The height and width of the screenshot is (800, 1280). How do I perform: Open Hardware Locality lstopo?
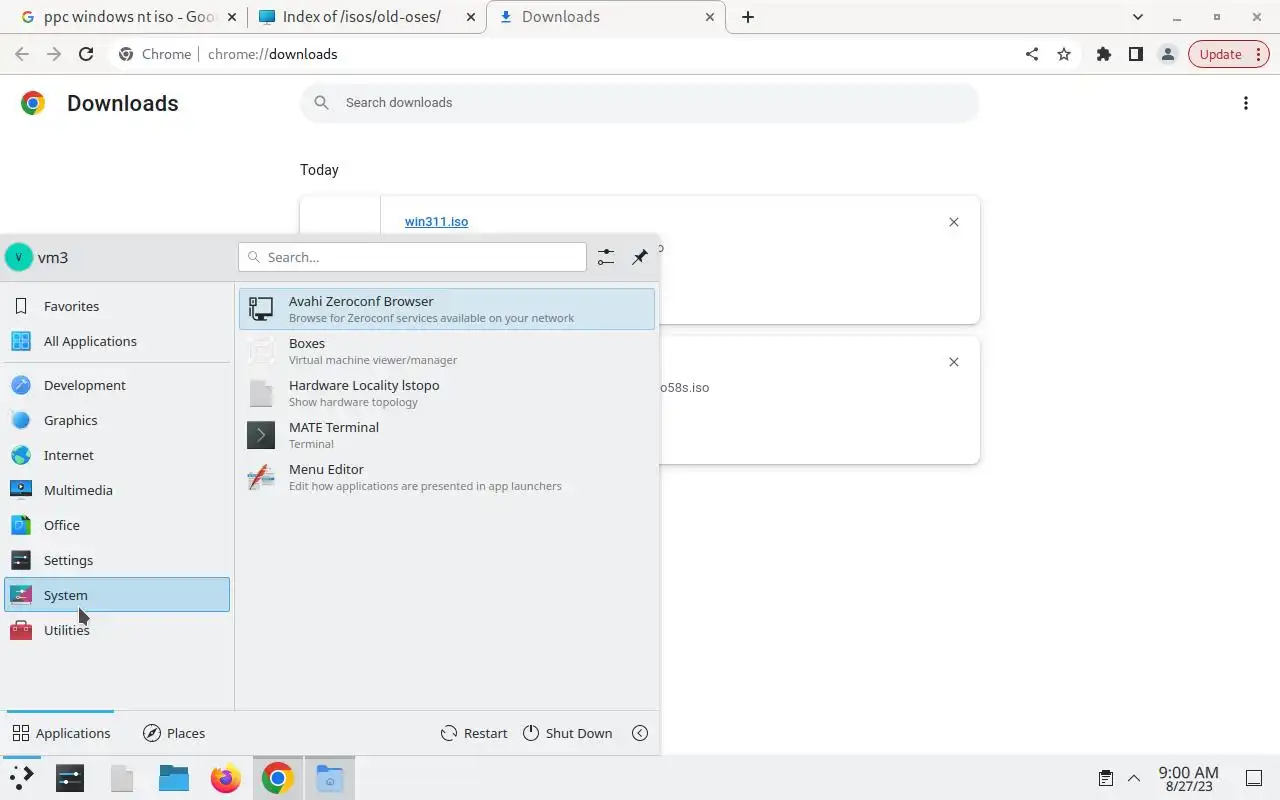[446, 393]
